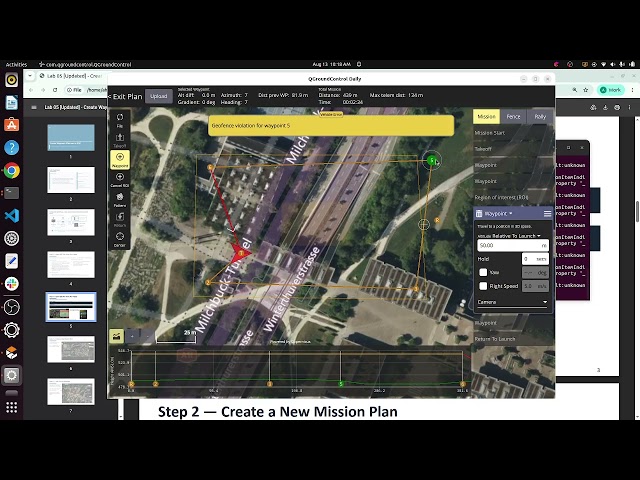Open the Activities overview
The height and width of the screenshot is (480, 640).
coord(16,64)
